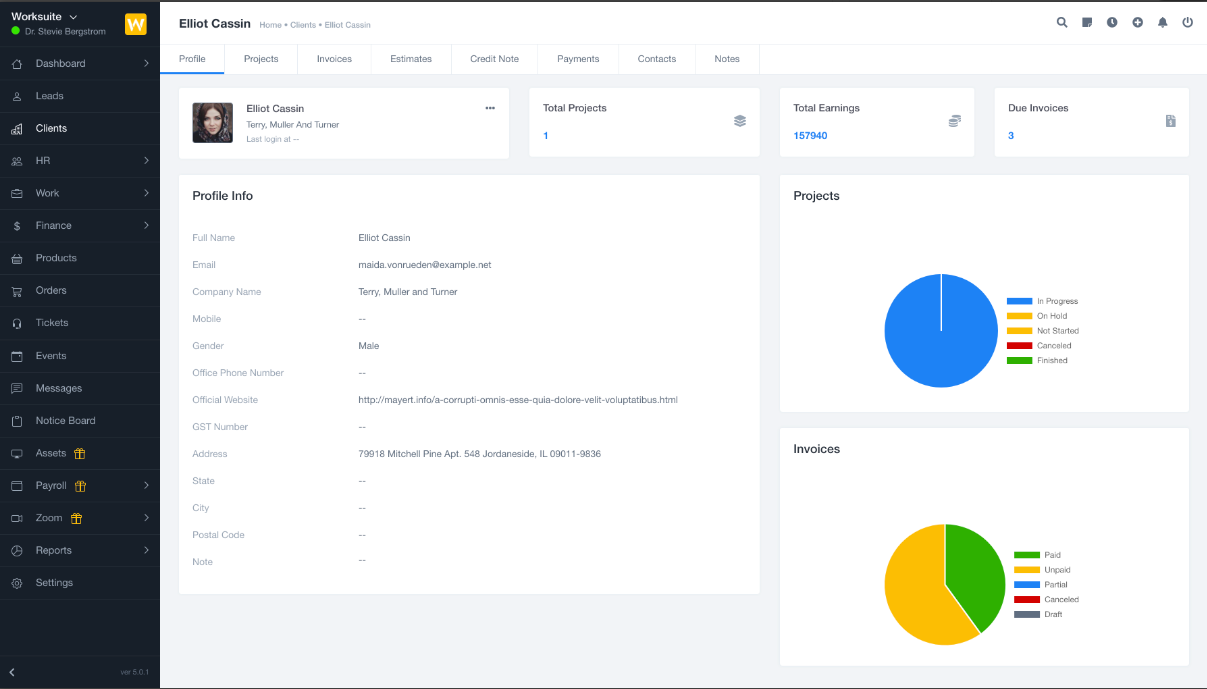Click the Due Invoices document icon
Screen dimensions: 1207x689
pos(1170,121)
